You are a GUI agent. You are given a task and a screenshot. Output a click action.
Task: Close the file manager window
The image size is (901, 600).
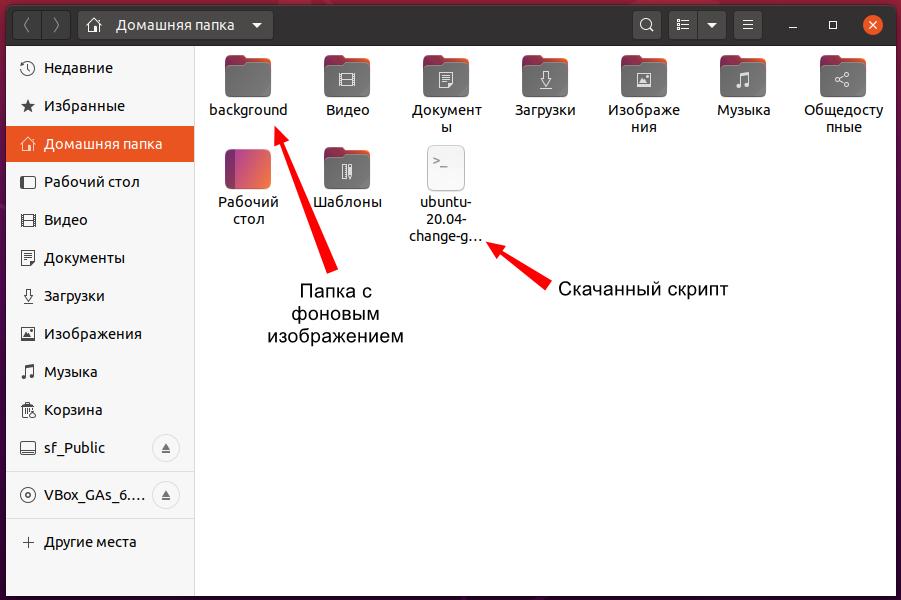coord(872,25)
